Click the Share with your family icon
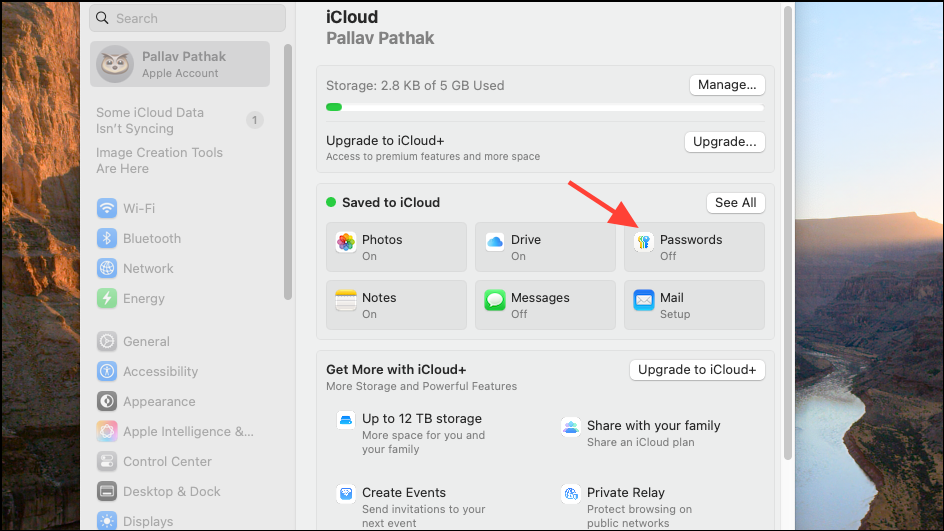Viewport: 944px width, 531px height. coord(571,427)
